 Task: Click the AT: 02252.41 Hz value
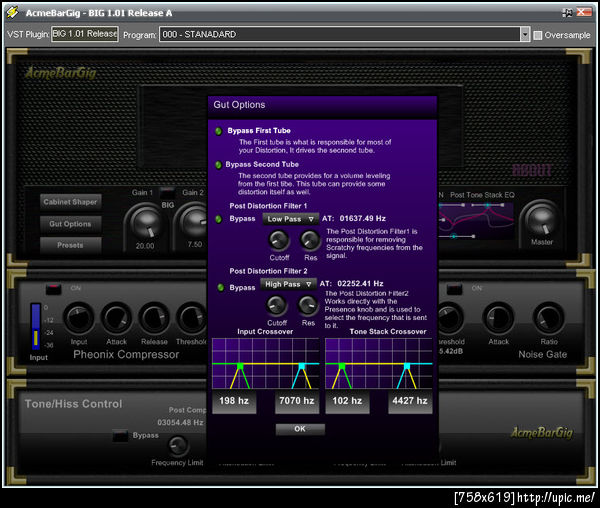click(352, 283)
